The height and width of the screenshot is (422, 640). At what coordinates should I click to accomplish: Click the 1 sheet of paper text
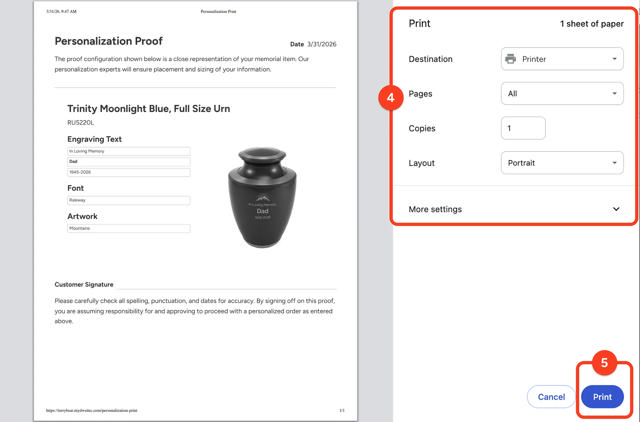point(591,24)
